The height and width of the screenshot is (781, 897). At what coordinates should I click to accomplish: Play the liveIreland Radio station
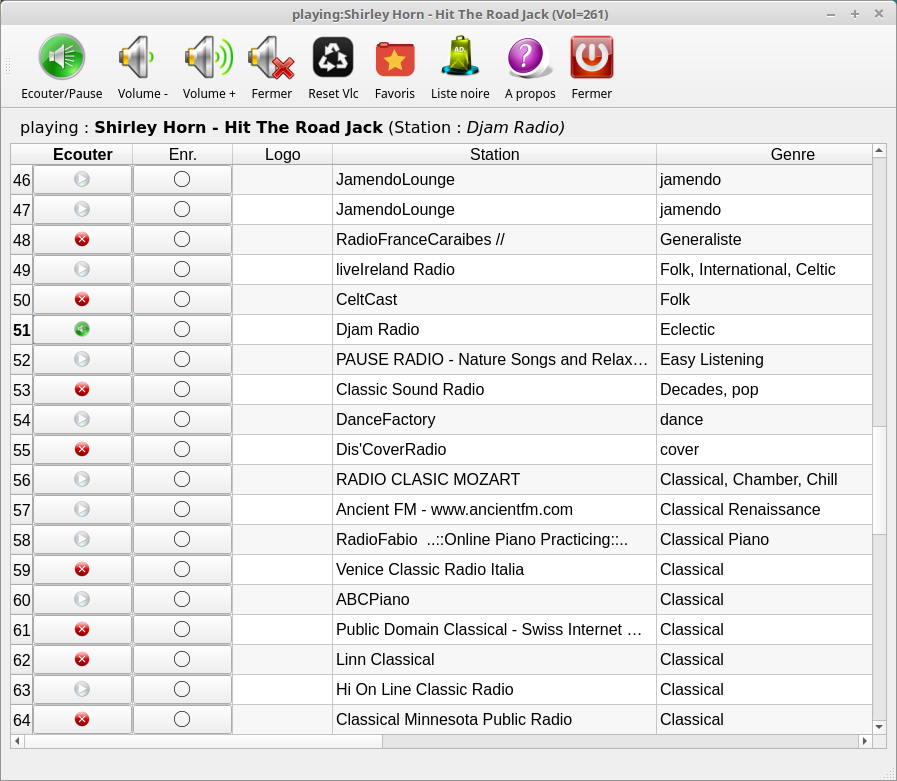point(82,269)
